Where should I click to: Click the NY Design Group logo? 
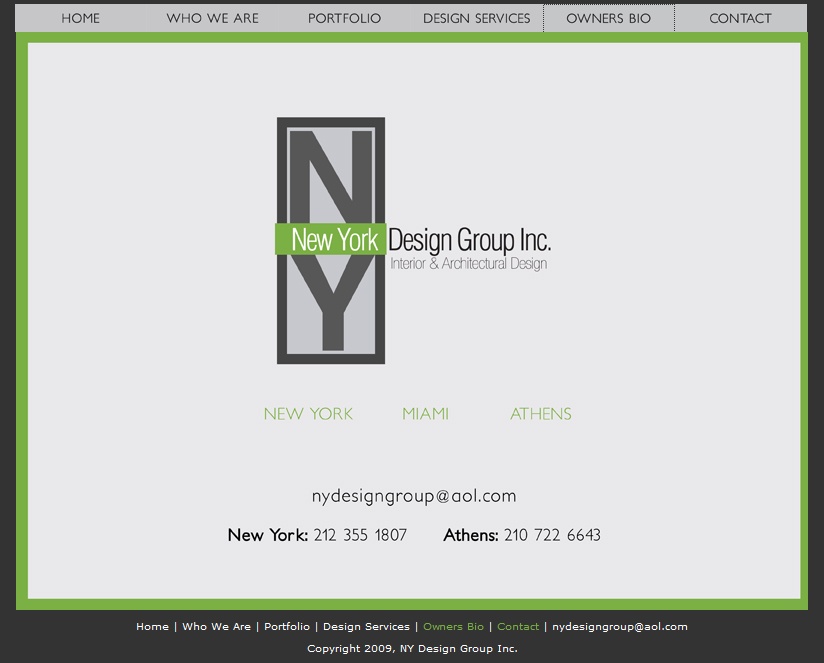point(412,241)
